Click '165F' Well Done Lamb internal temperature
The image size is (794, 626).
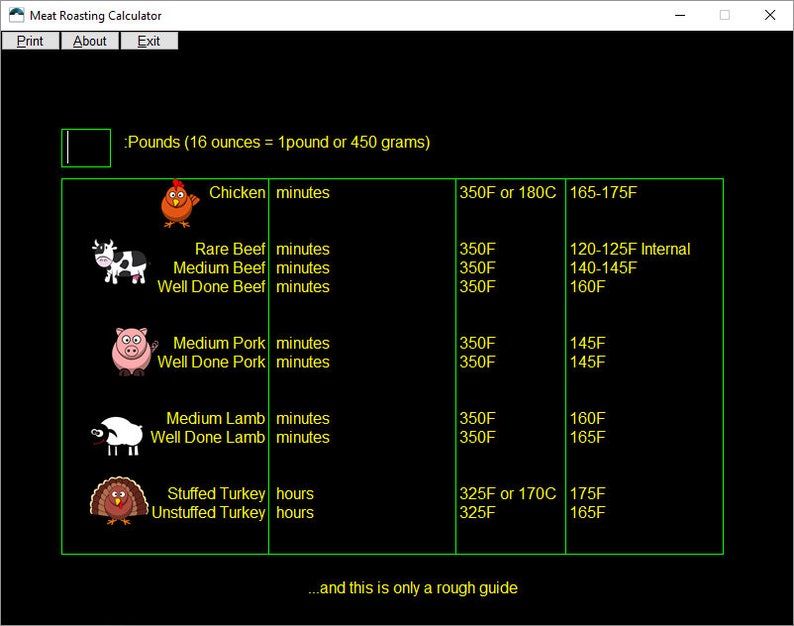coord(588,437)
